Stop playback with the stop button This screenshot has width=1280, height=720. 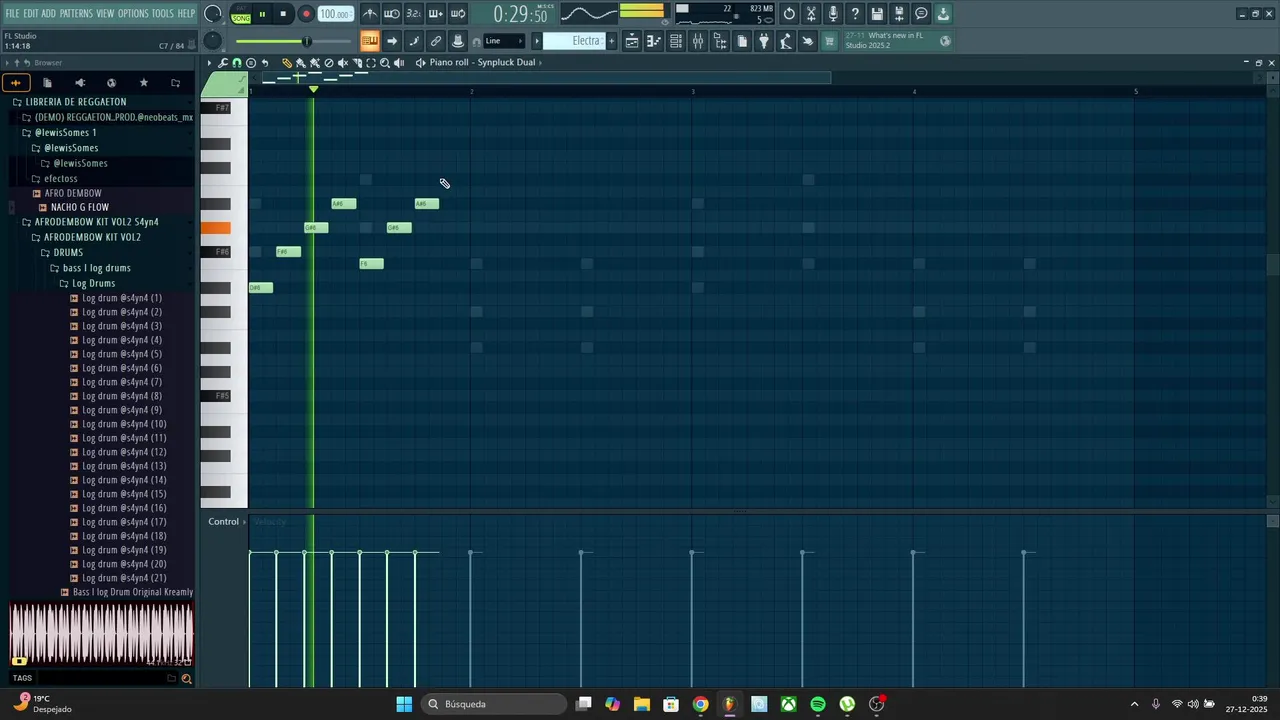[283, 14]
